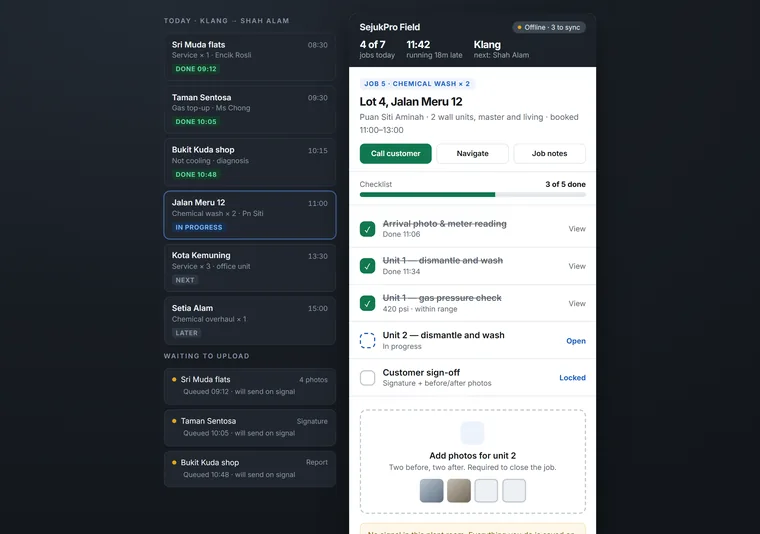
Task: Toggle Unit 1 dismantle and wash checkbox
Action: point(367,266)
